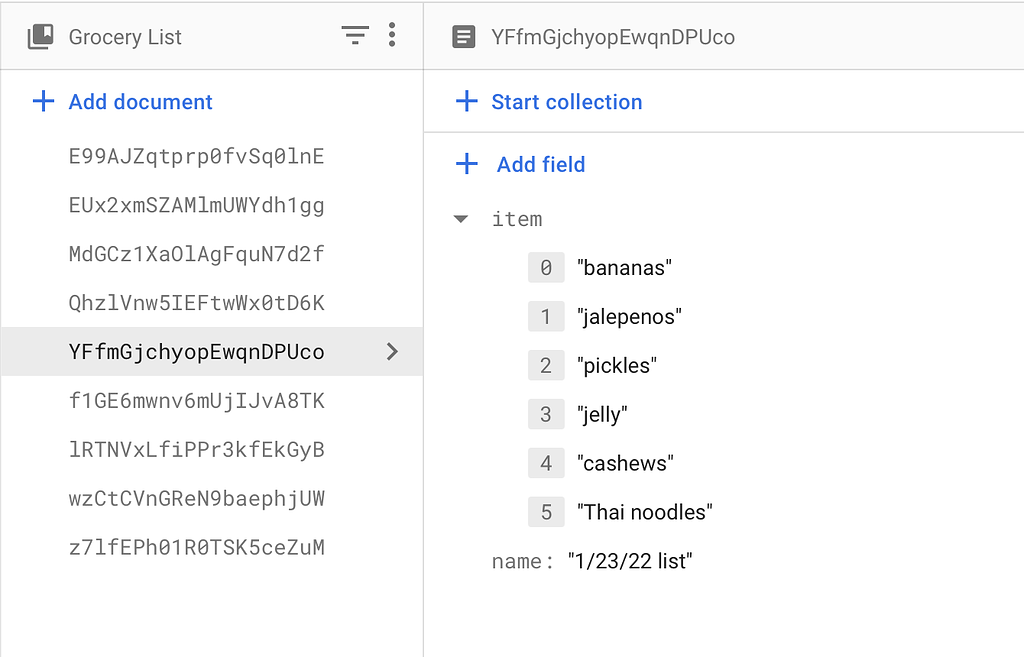The width and height of the screenshot is (1024, 657).
Task: Click the Thai noodles value
Action: tap(644, 511)
